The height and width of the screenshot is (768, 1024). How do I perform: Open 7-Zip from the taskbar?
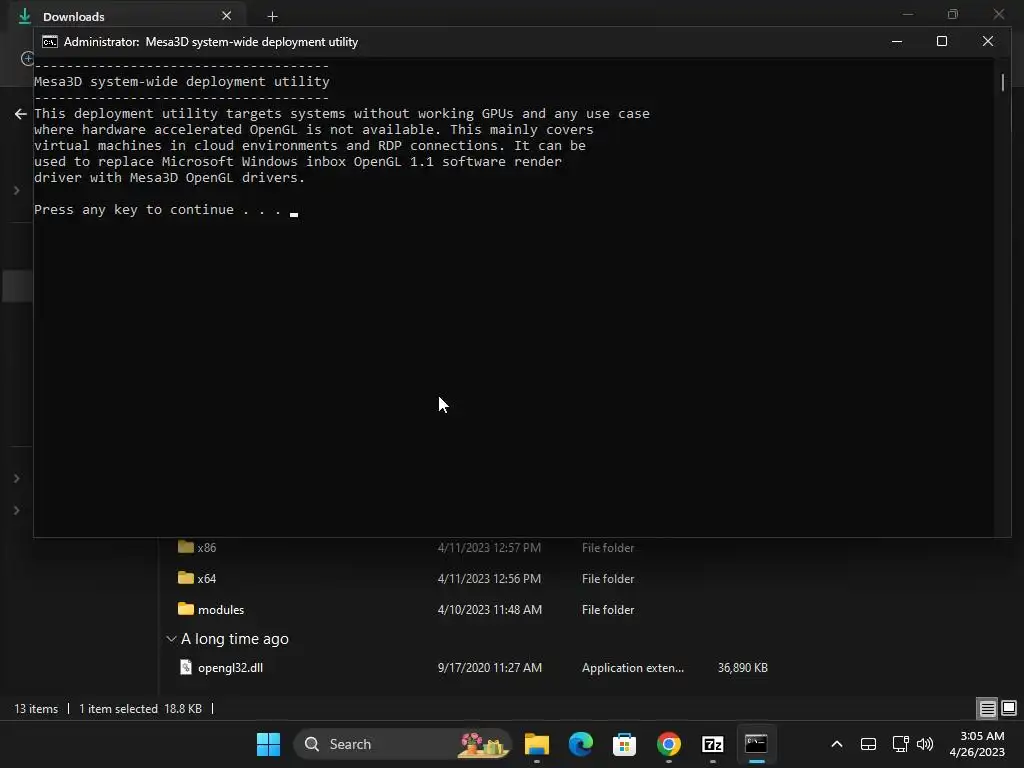(712, 744)
